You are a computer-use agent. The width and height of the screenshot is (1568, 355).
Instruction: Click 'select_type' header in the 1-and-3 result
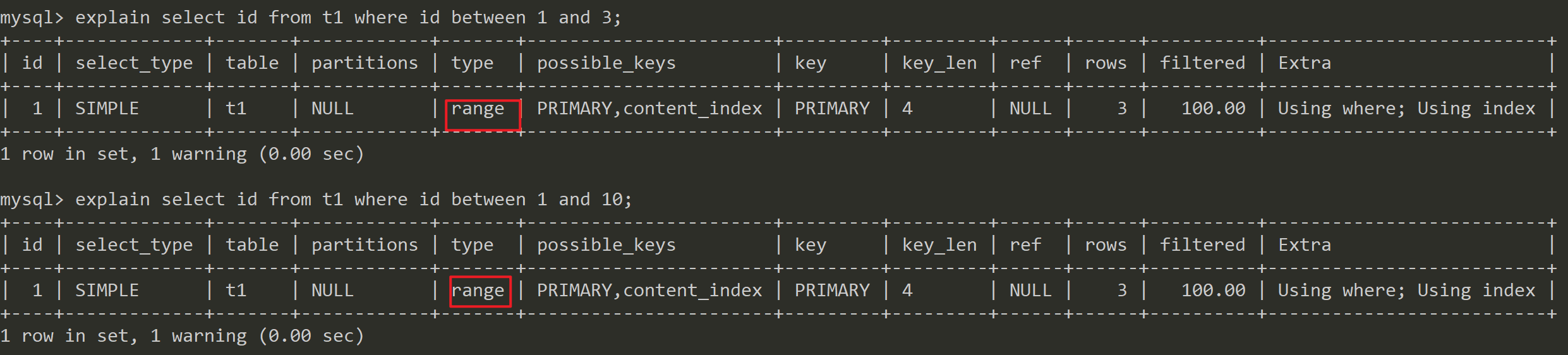point(134,63)
